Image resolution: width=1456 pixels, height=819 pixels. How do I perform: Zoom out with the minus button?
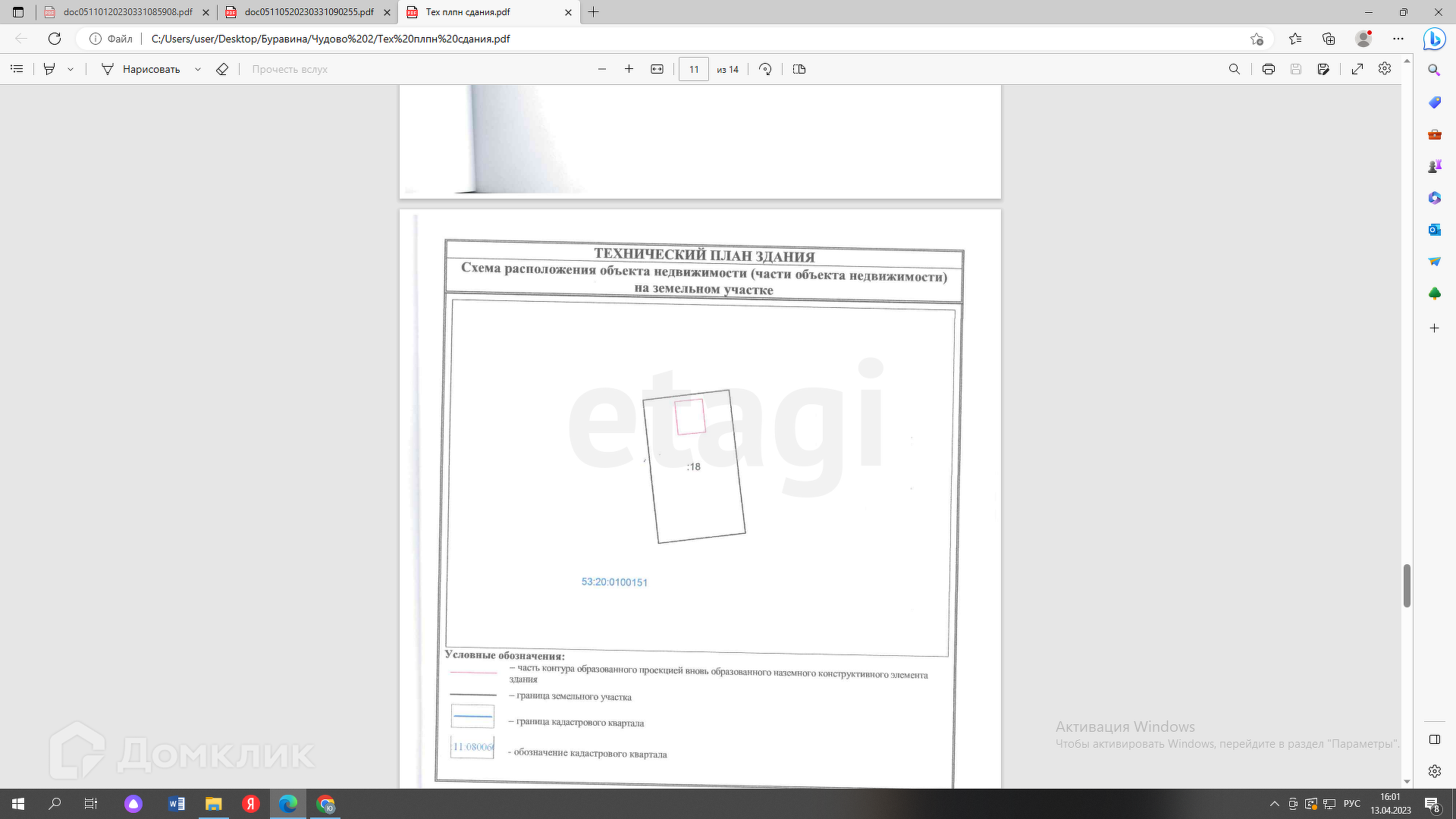pyautogui.click(x=602, y=69)
